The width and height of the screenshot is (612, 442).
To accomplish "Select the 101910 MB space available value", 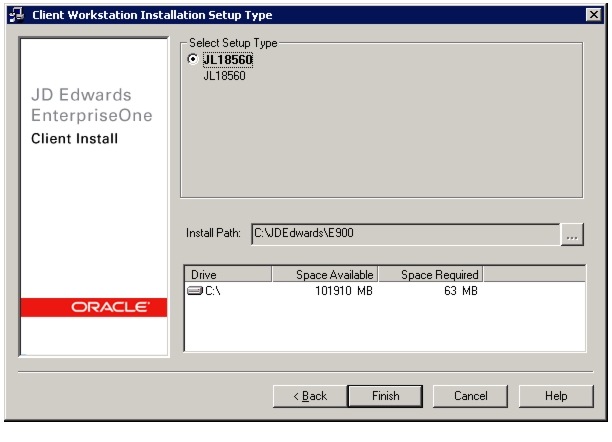I will click(x=344, y=291).
